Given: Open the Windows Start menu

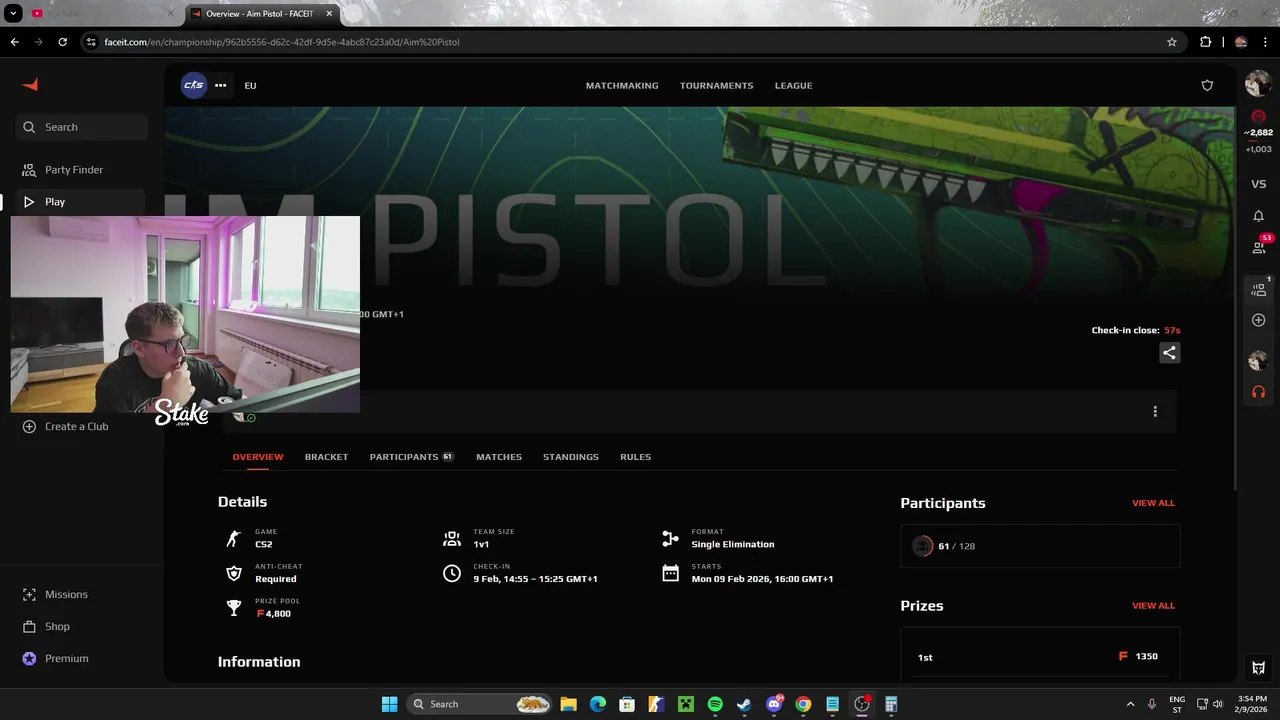Looking at the screenshot, I should point(389,704).
